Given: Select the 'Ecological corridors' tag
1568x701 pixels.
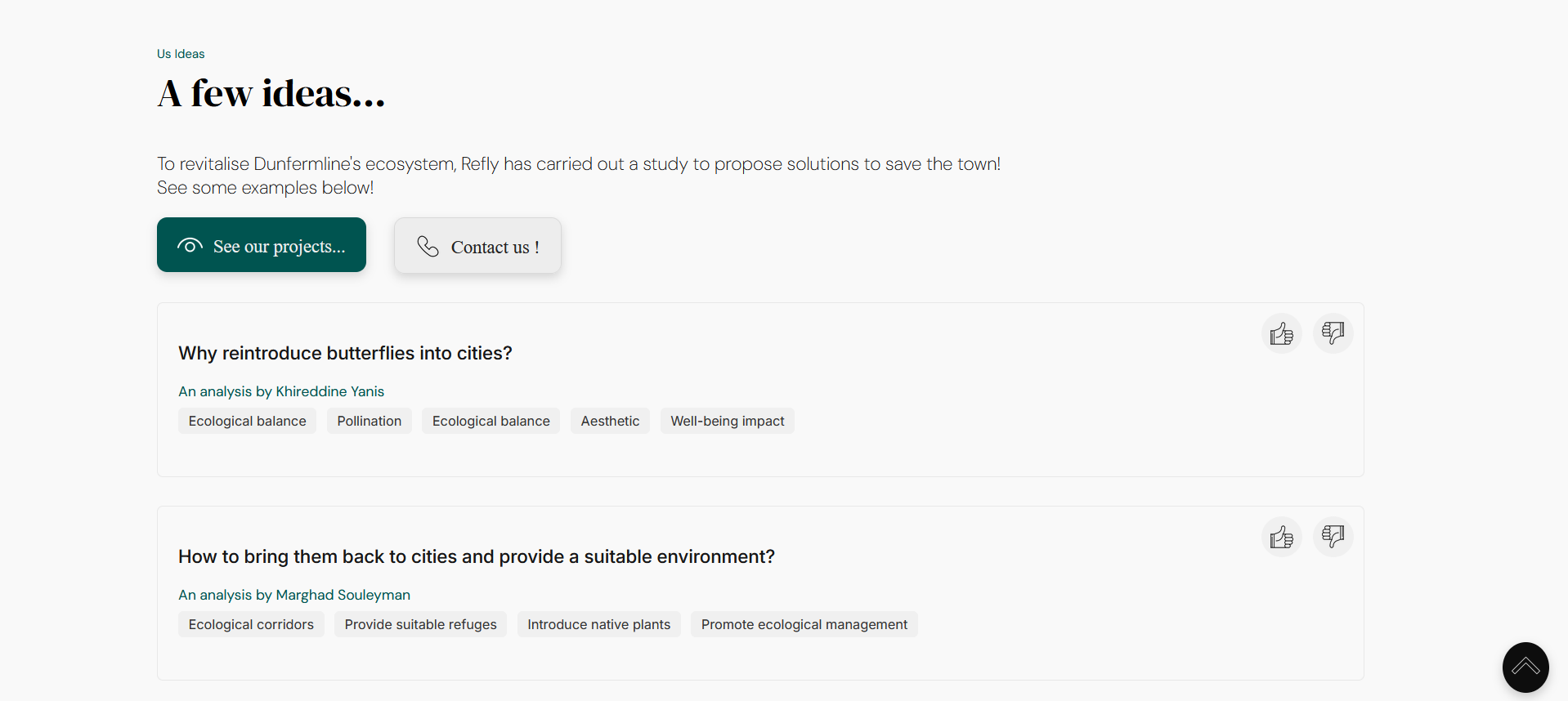Looking at the screenshot, I should pyautogui.click(x=251, y=624).
